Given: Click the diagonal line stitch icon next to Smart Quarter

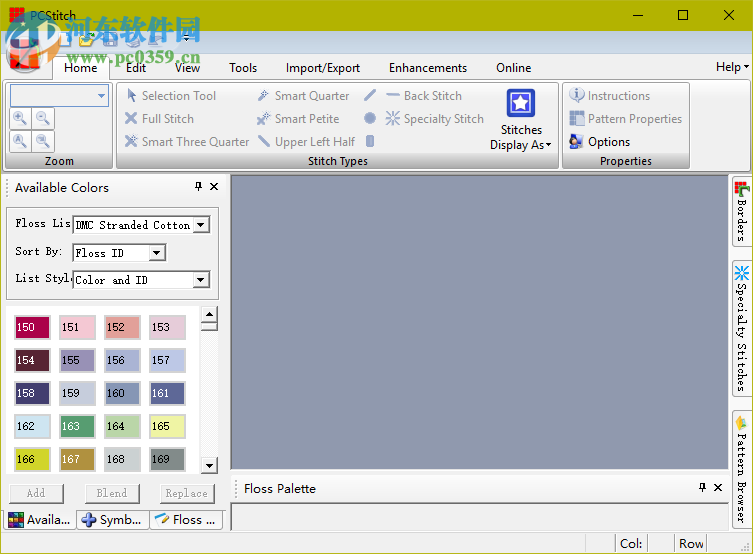Looking at the screenshot, I should point(370,95).
